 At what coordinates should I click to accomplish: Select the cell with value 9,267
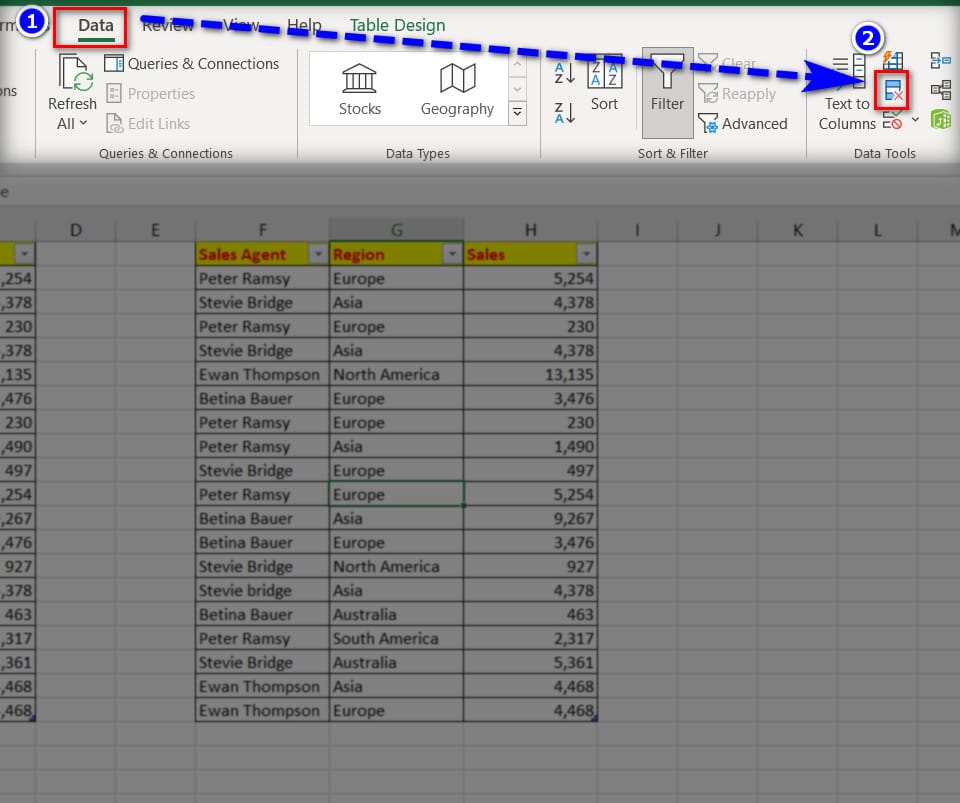pyautogui.click(x=530, y=518)
